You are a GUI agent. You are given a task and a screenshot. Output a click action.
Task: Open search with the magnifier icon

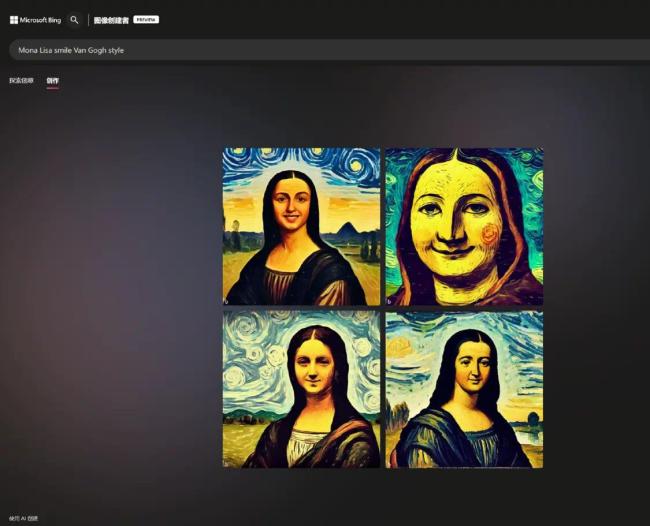(x=74, y=20)
